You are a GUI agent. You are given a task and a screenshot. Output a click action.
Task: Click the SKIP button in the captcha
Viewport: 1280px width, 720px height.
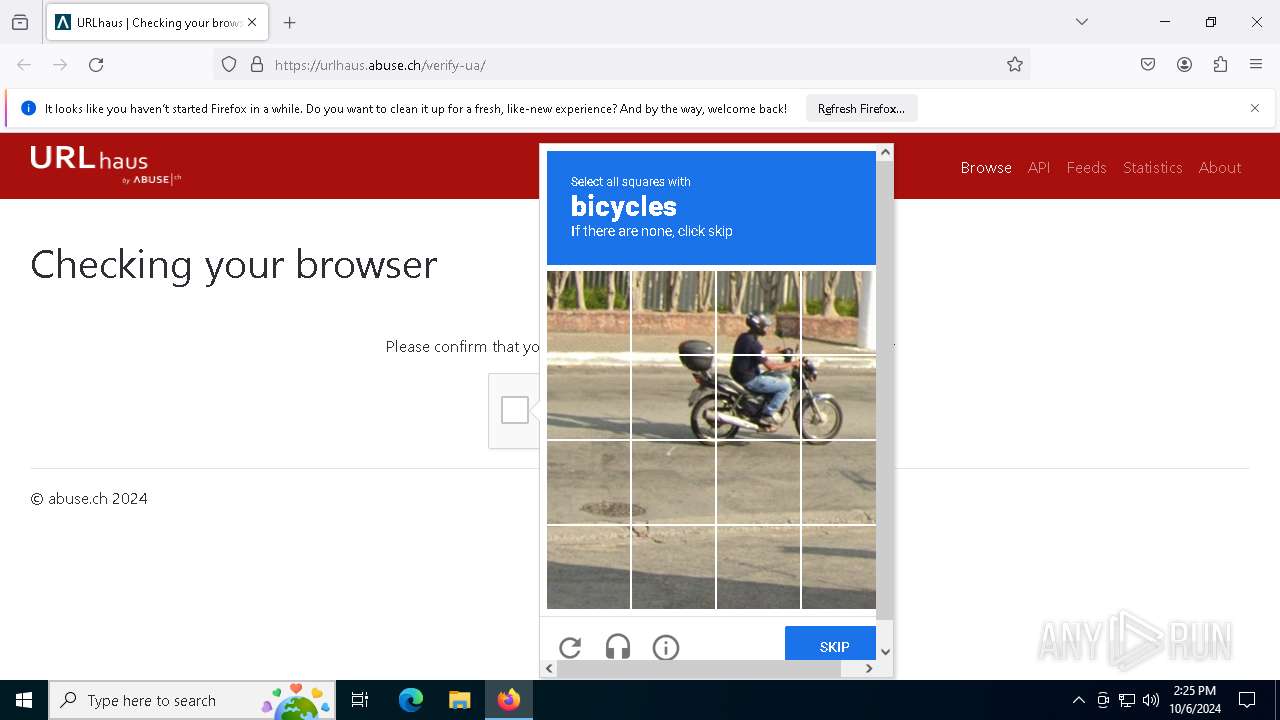tap(833, 644)
